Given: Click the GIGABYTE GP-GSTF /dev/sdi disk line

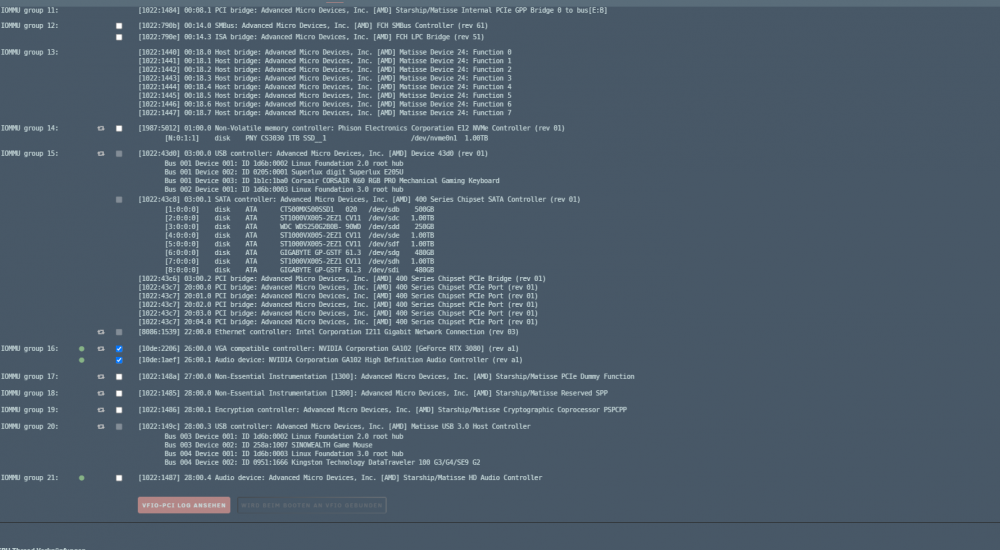Looking at the screenshot, I should [x=299, y=271].
